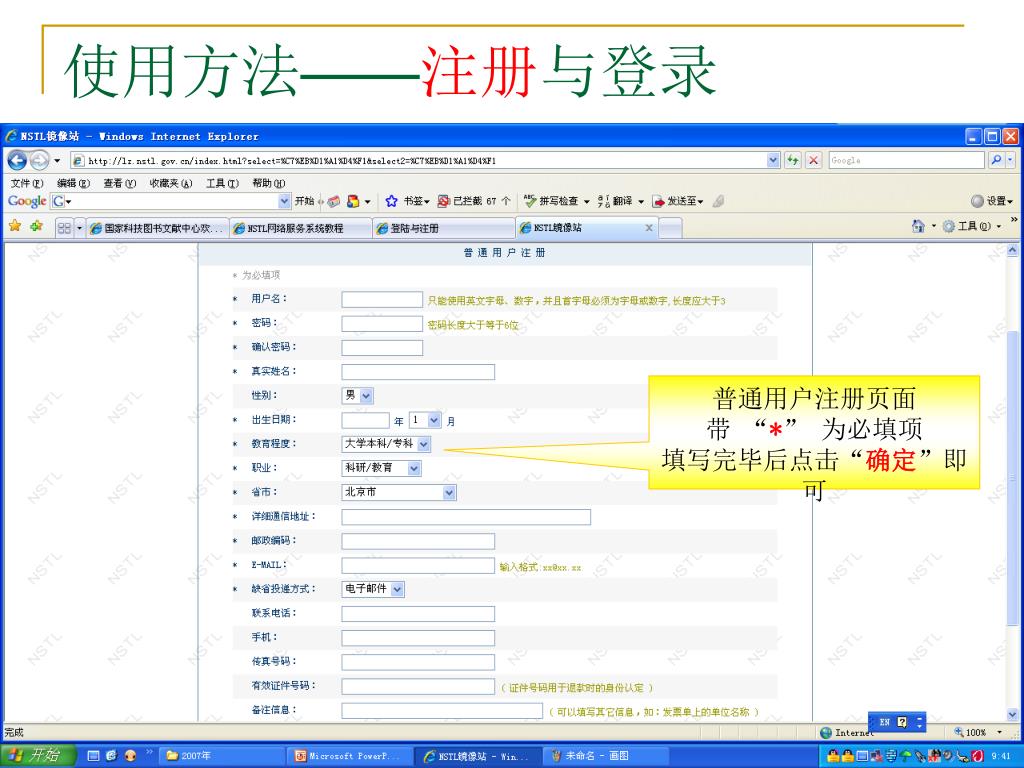Open the birth month dropdown showing 1

425,421
